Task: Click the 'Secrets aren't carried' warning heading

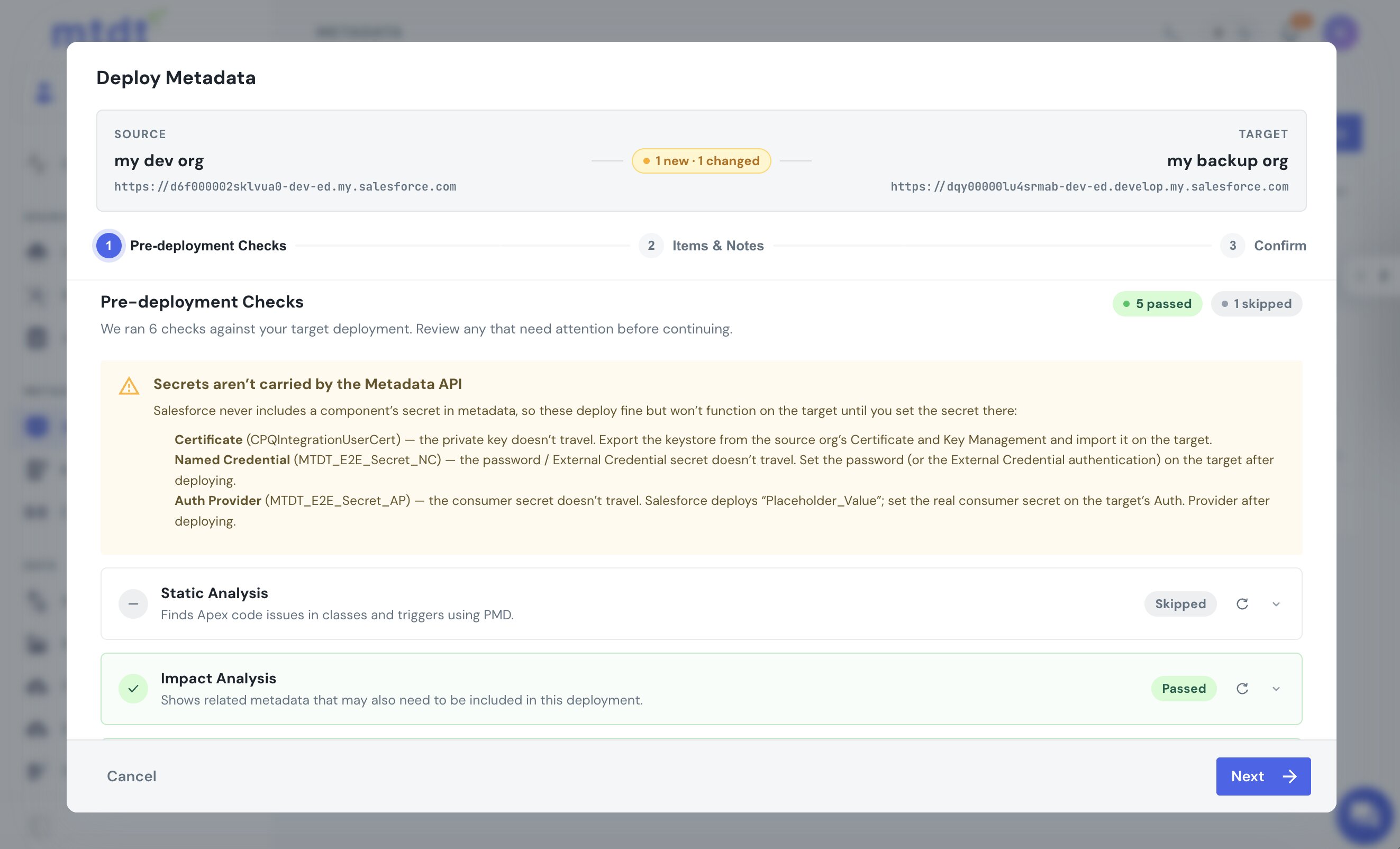Action: click(307, 384)
